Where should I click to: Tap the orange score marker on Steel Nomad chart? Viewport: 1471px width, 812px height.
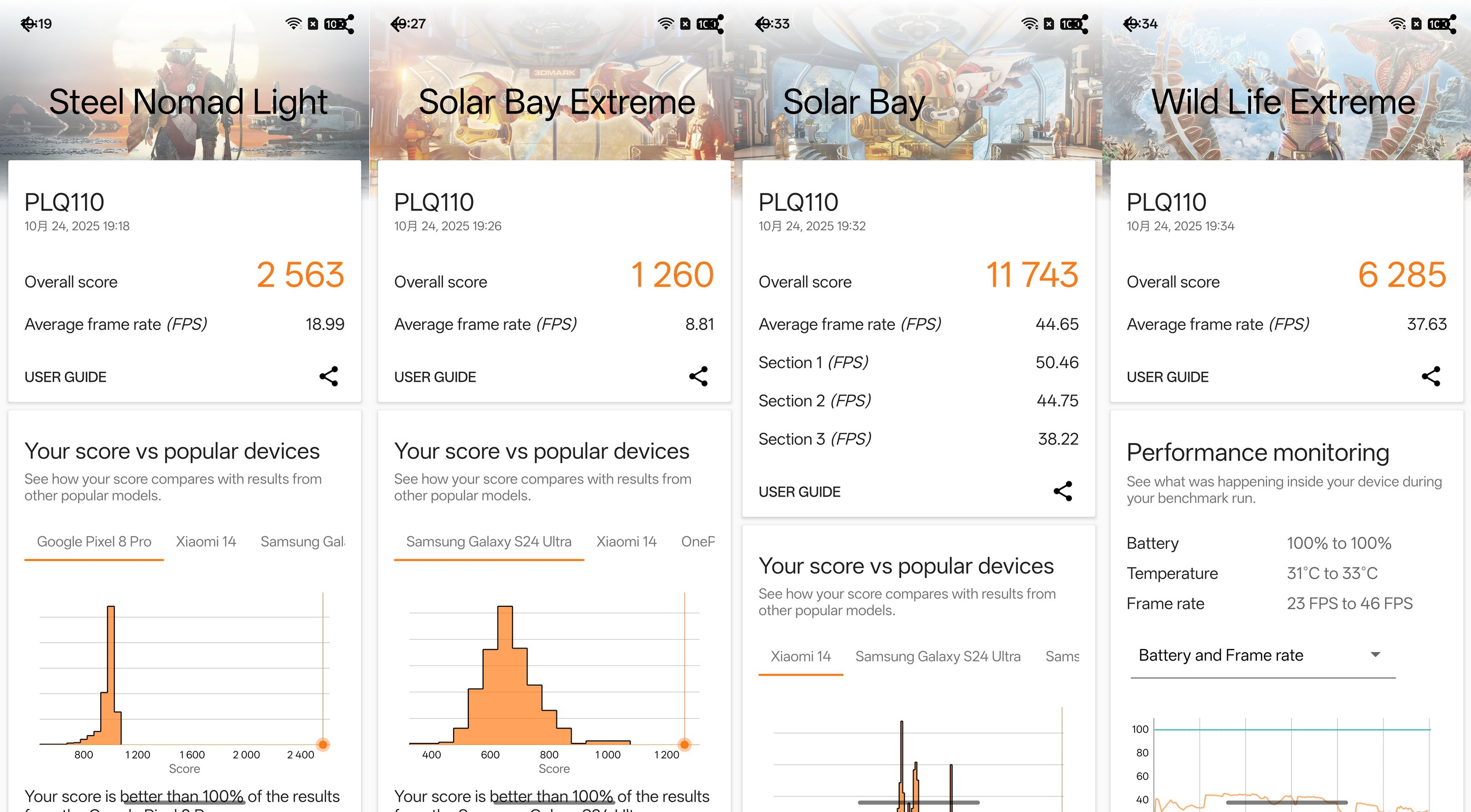pos(323,744)
